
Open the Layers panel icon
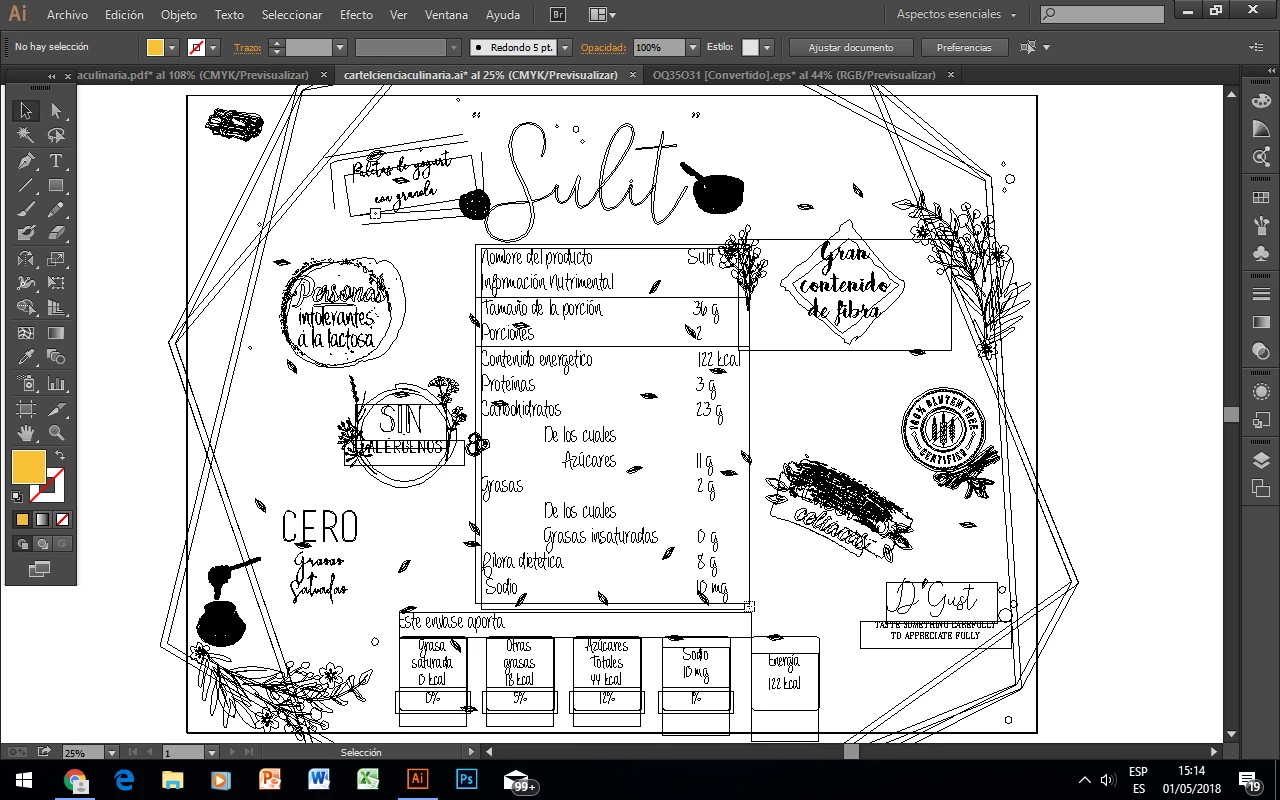[1261, 461]
